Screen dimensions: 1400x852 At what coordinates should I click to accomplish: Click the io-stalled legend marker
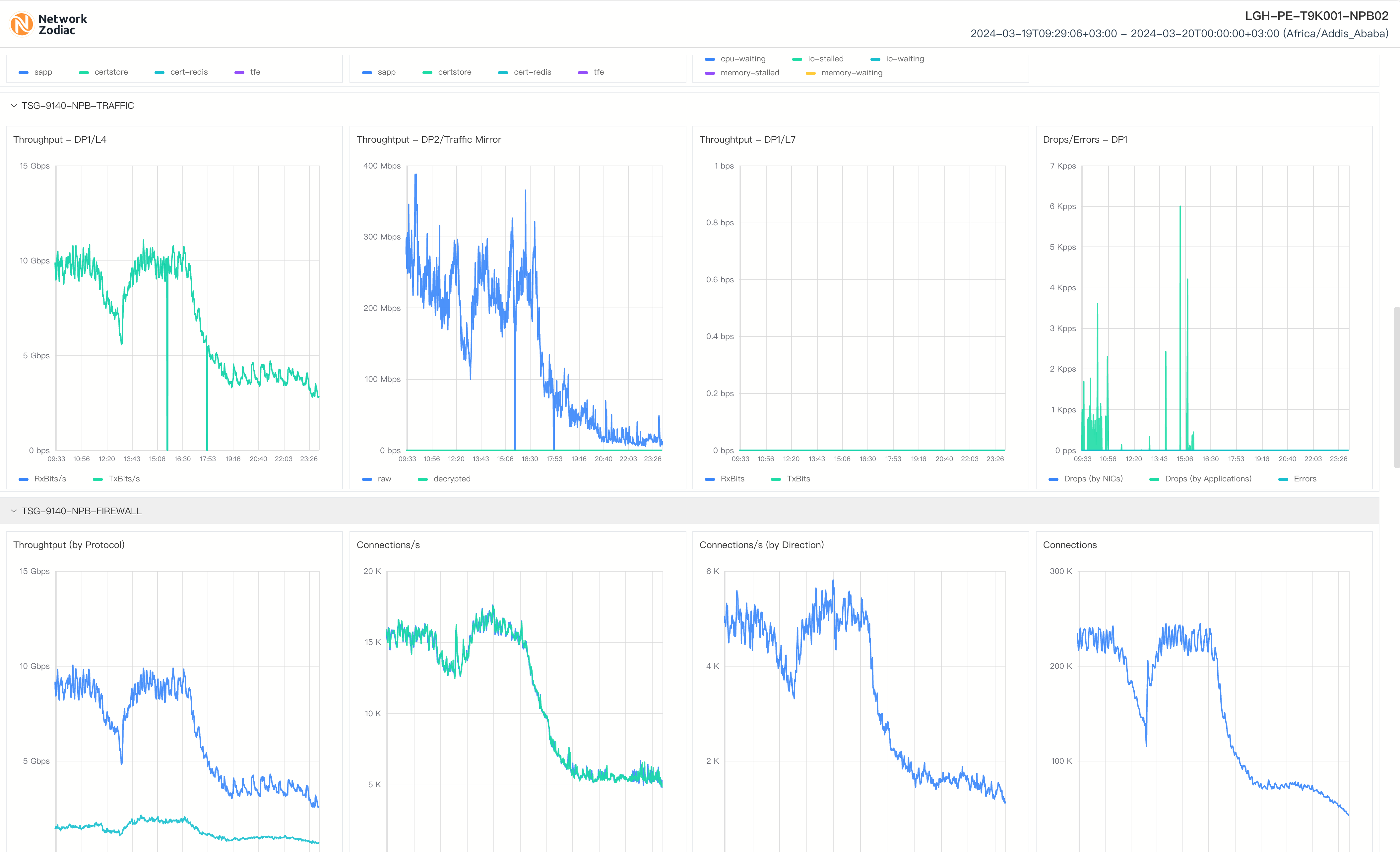[x=797, y=59]
